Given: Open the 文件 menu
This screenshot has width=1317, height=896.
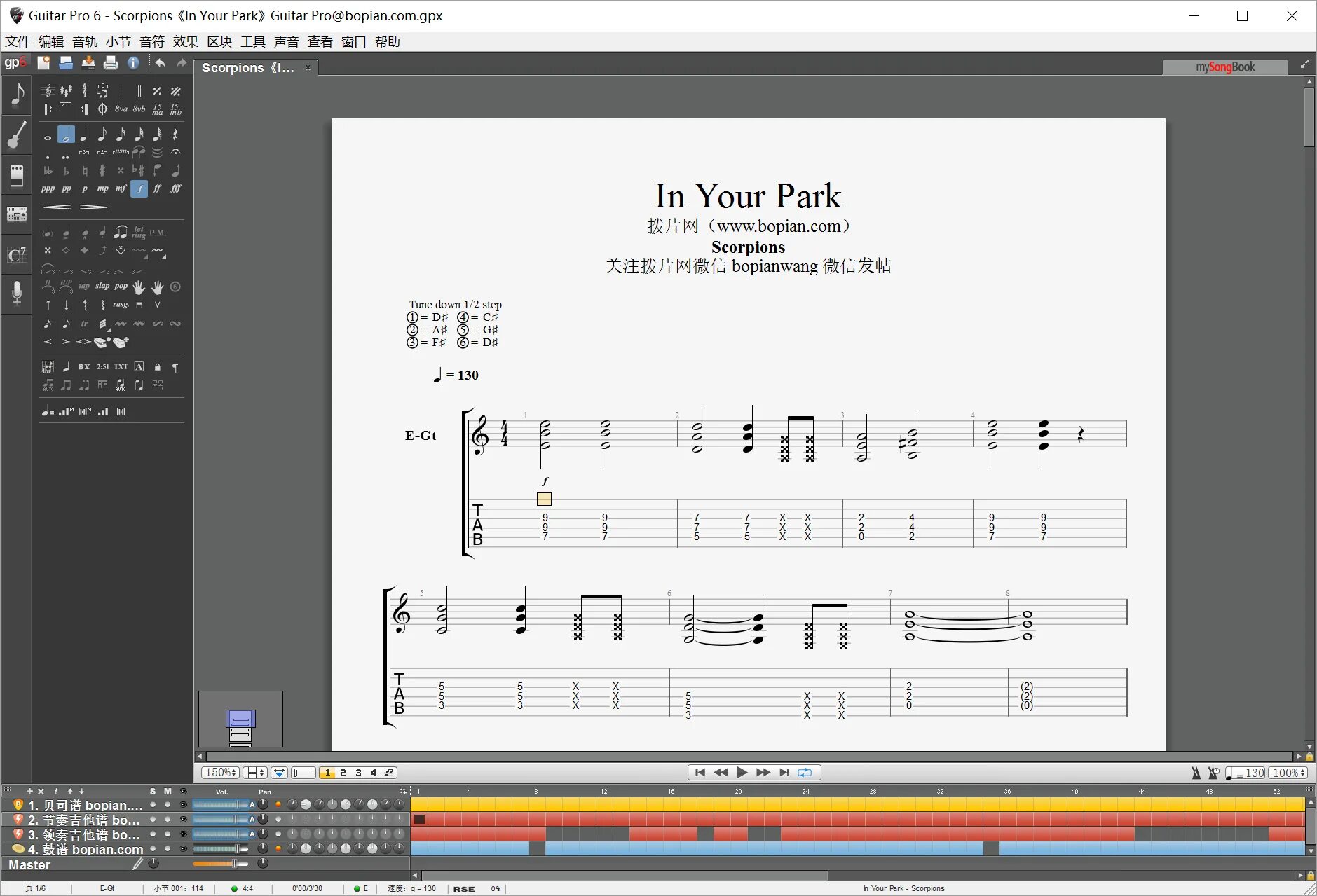Looking at the screenshot, I should pos(18,42).
